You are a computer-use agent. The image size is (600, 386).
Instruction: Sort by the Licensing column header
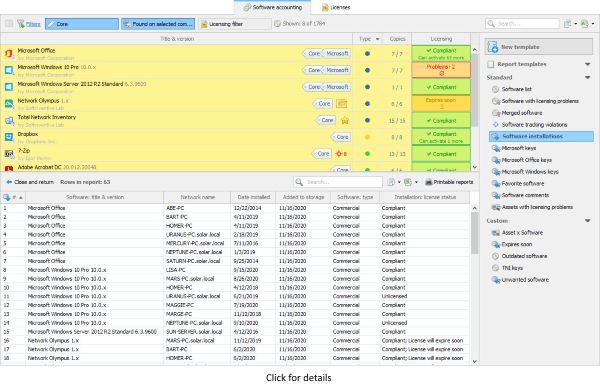[x=441, y=39]
